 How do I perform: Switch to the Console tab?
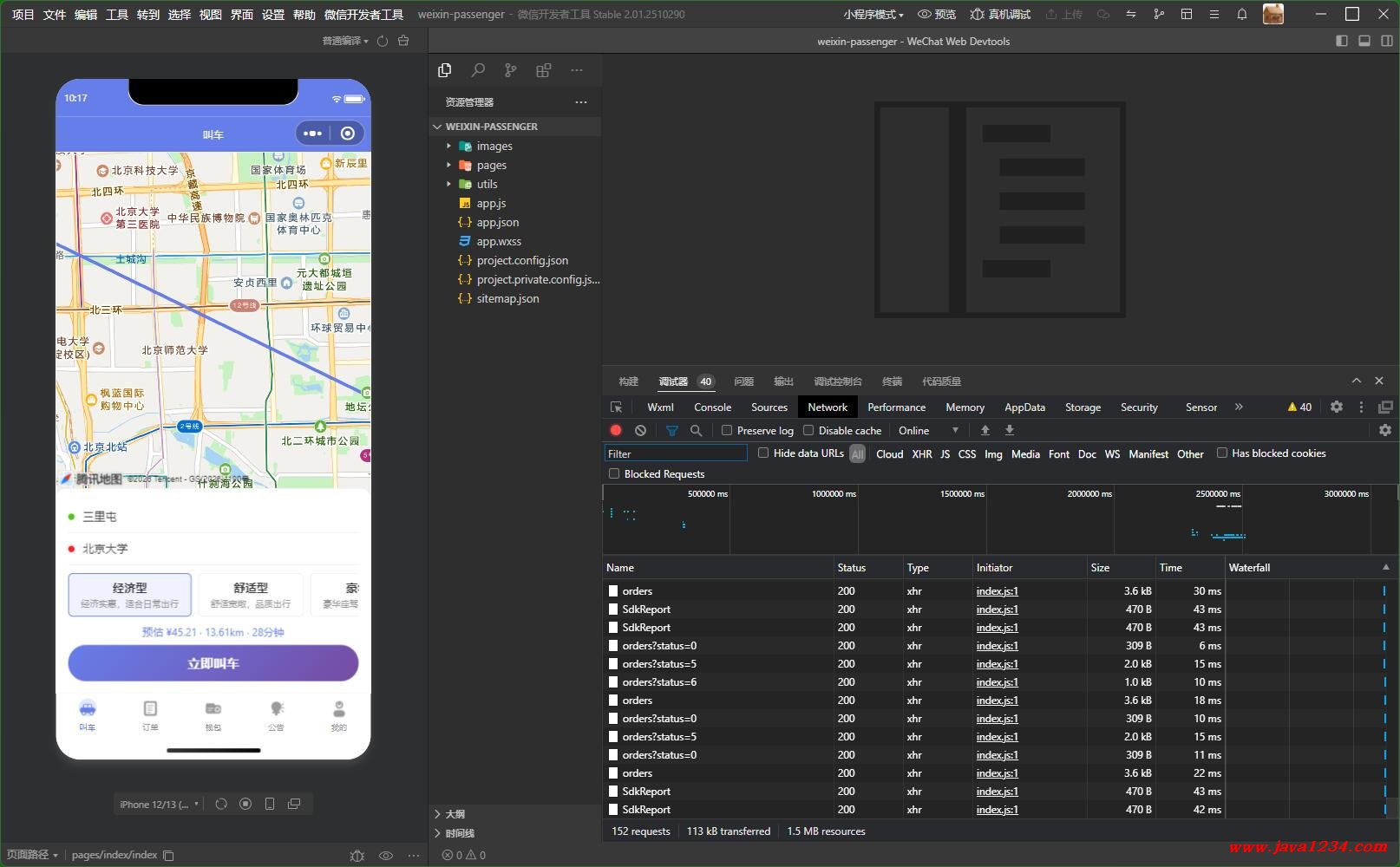pyautogui.click(x=712, y=407)
